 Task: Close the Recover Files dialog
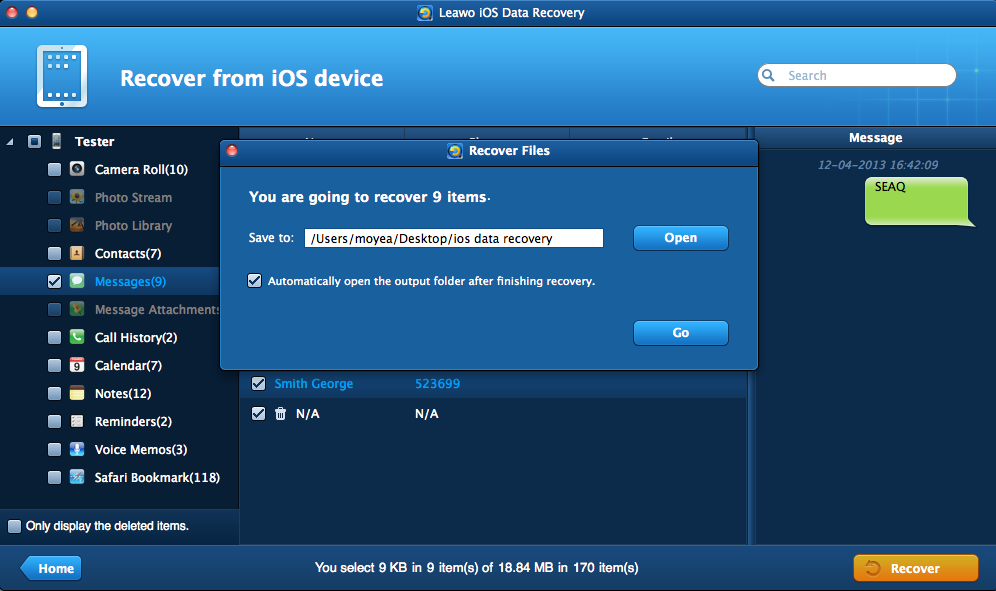232,151
